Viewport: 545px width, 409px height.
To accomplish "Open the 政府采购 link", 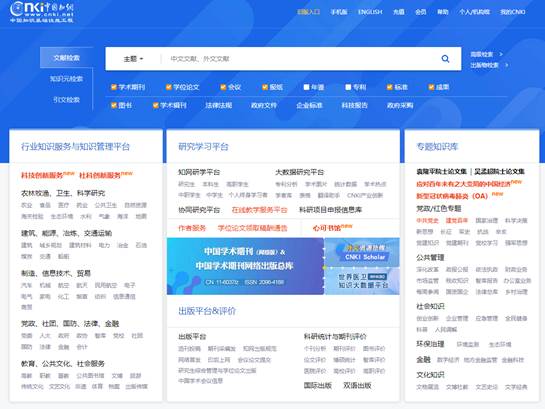I will [400, 105].
